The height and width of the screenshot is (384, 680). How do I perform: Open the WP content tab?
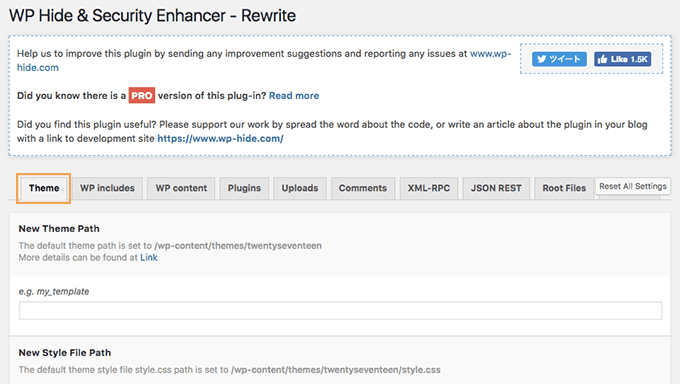pos(181,188)
